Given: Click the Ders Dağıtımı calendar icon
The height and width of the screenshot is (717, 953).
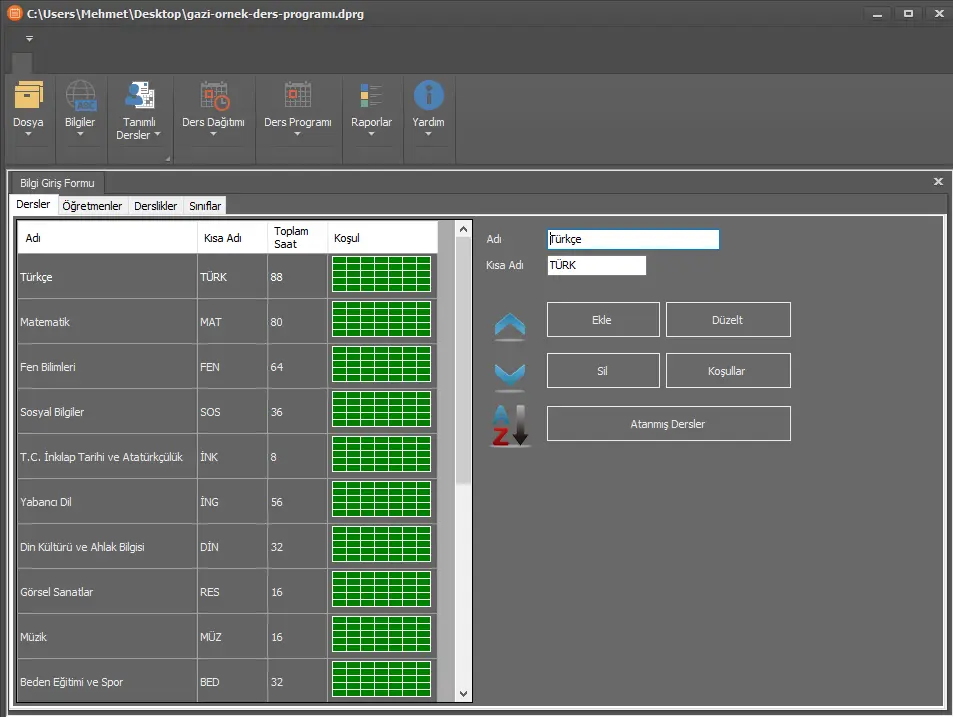Looking at the screenshot, I should [x=213, y=96].
